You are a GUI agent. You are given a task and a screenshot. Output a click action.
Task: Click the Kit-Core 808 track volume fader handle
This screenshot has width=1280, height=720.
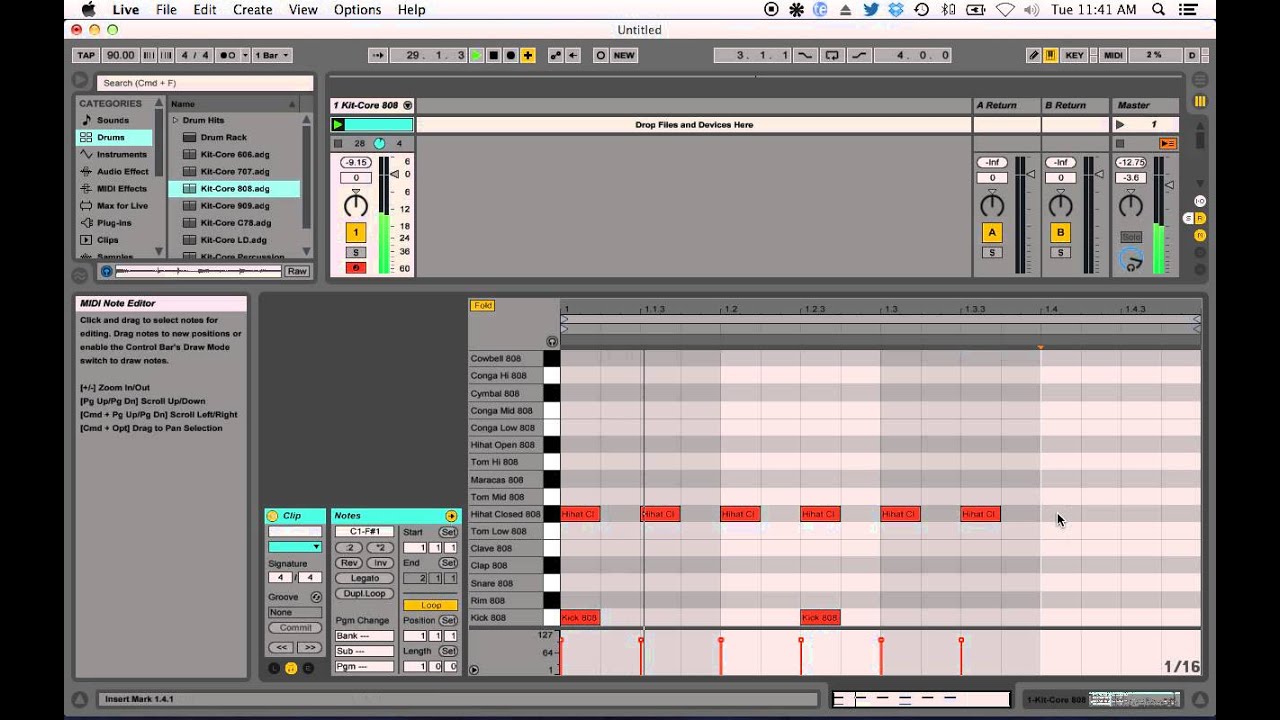(395, 174)
